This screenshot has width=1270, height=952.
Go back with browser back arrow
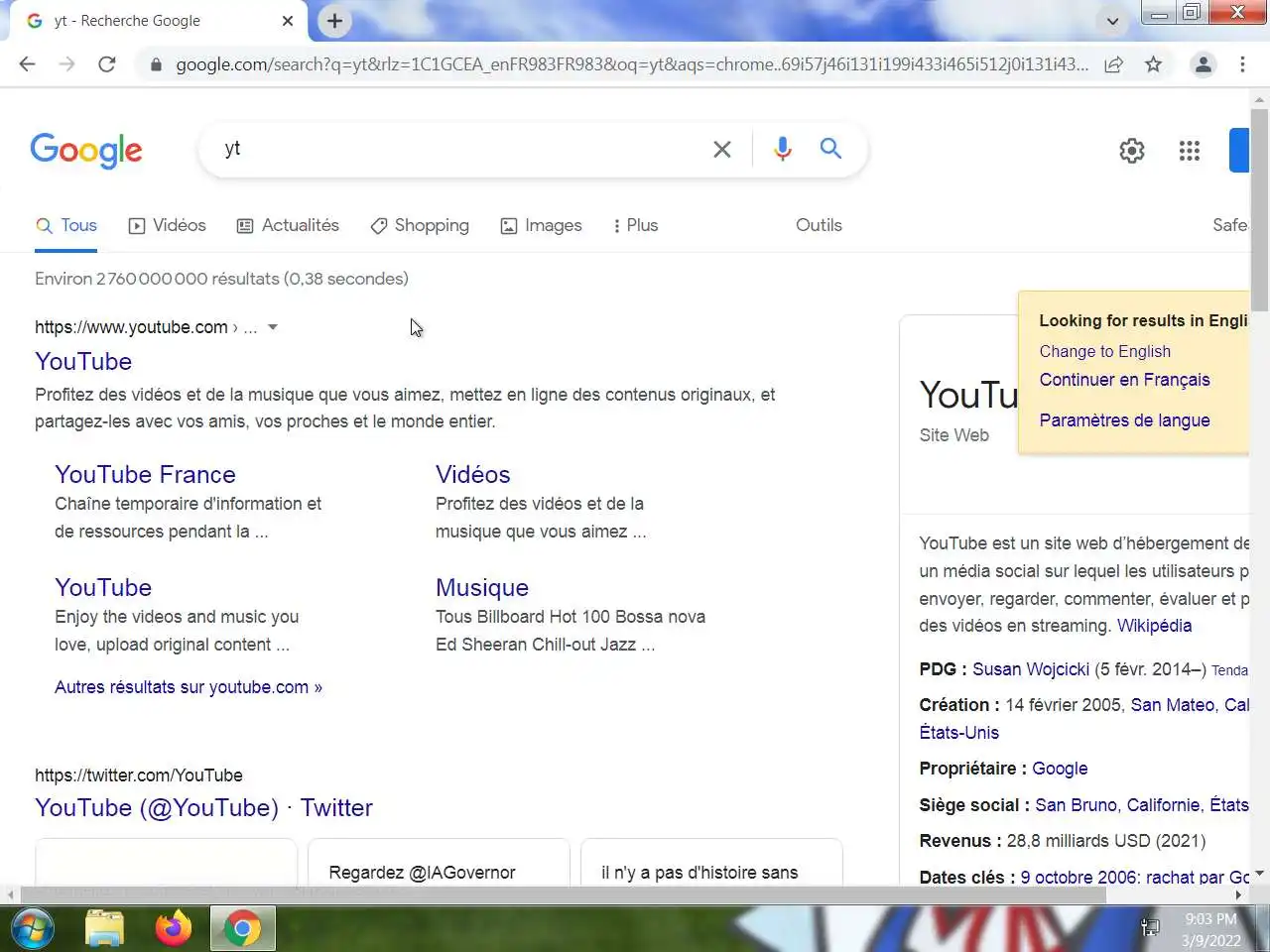(x=27, y=64)
